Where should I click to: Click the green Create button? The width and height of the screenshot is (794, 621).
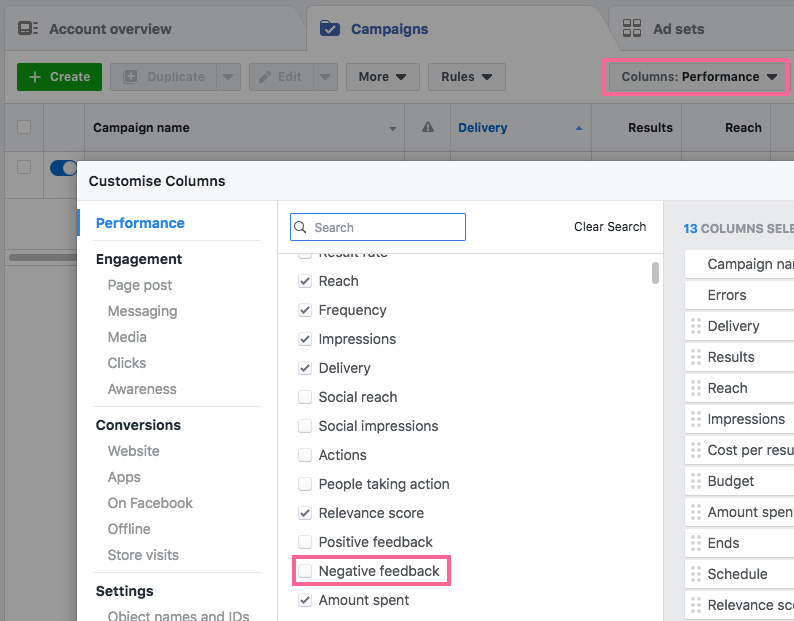pyautogui.click(x=59, y=76)
